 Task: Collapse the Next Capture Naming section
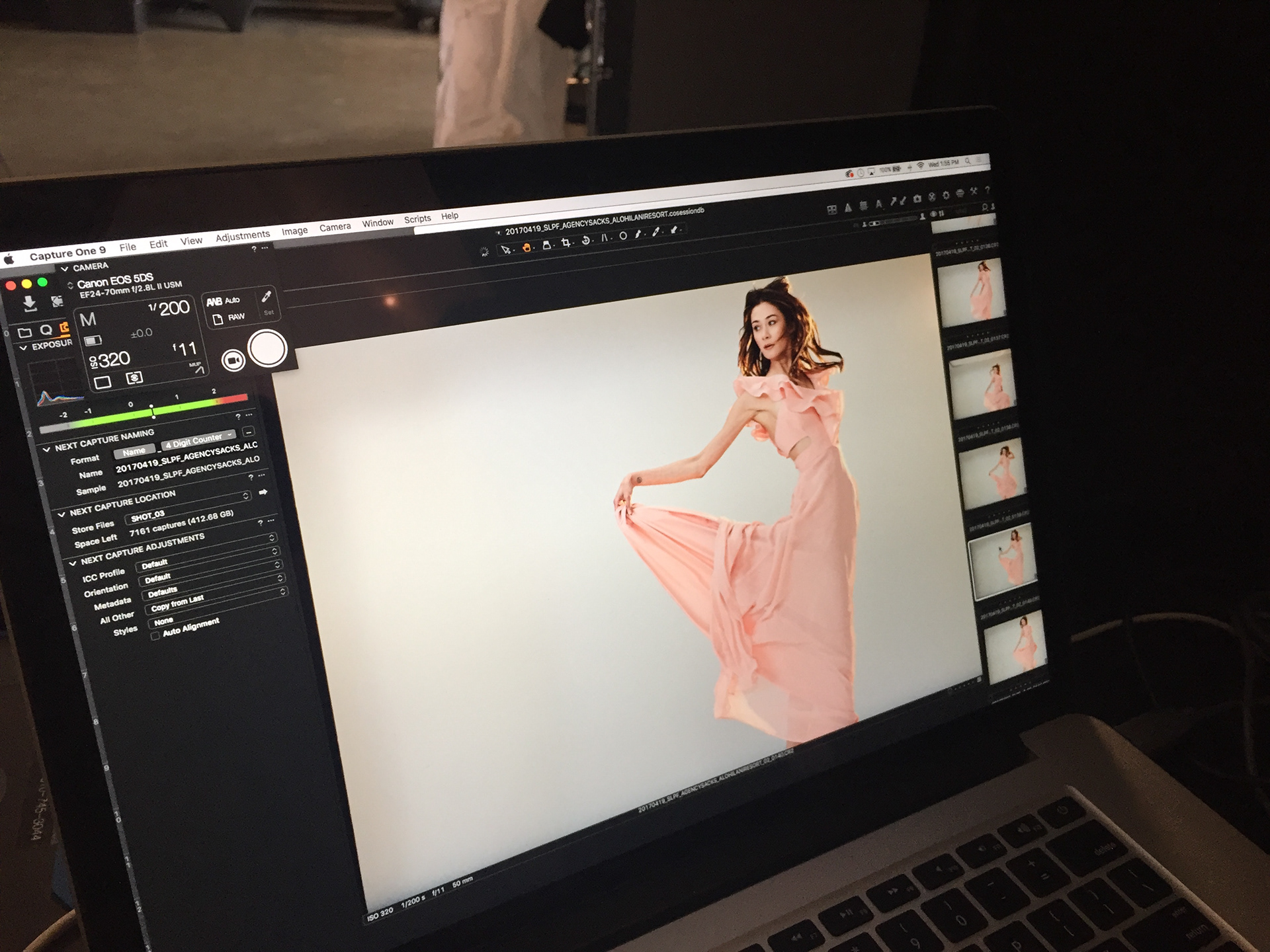click(46, 450)
